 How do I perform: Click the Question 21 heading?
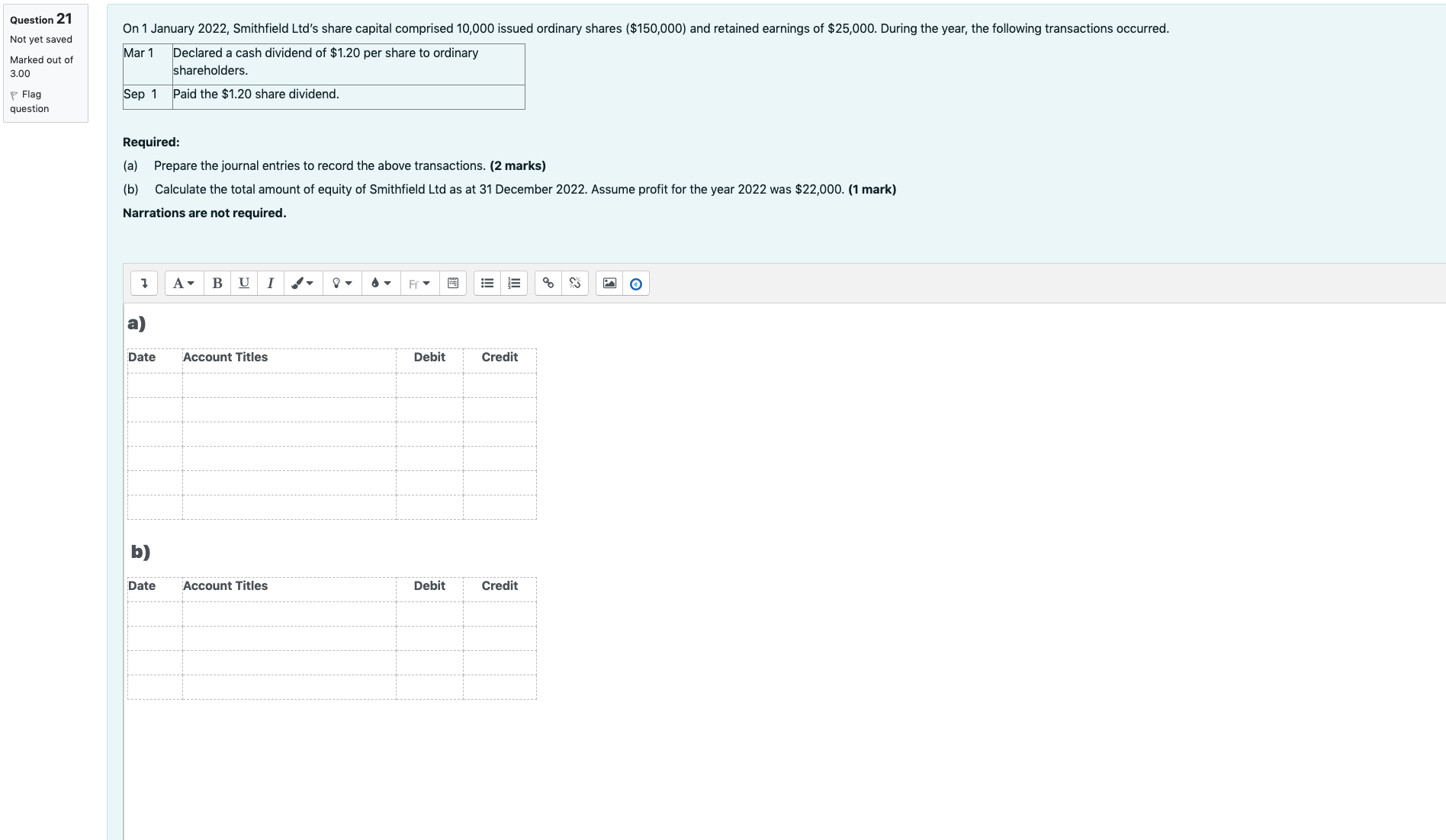[x=39, y=19]
